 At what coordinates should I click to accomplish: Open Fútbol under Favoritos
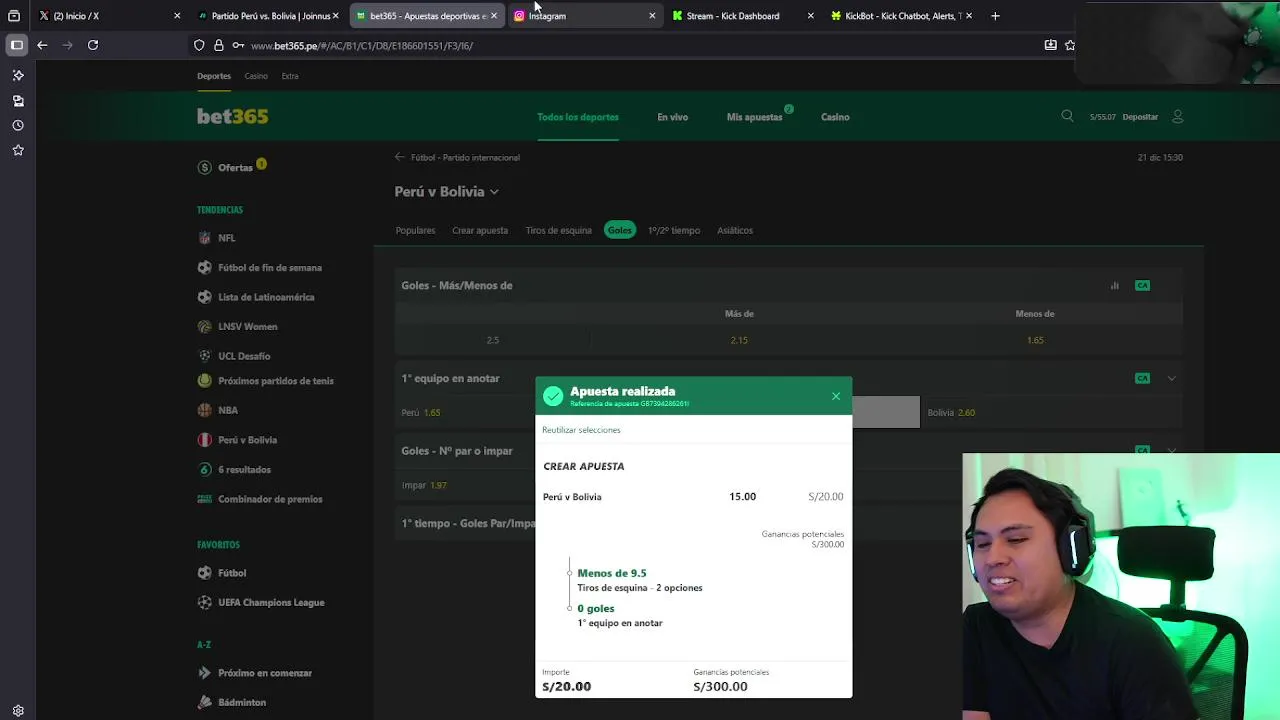pyautogui.click(x=232, y=573)
